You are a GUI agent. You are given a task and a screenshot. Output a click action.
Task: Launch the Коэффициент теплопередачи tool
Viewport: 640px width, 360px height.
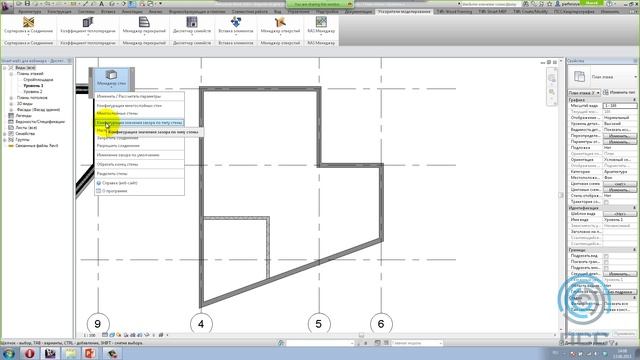(88, 27)
